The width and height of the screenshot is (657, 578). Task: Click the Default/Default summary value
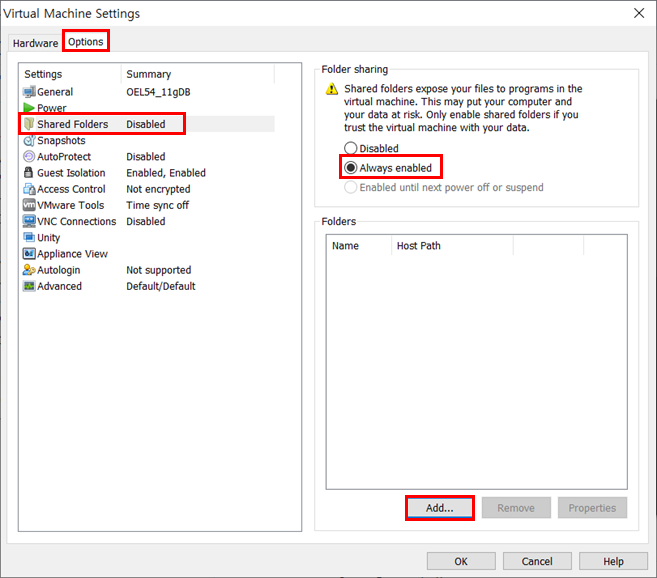pyautogui.click(x=161, y=286)
